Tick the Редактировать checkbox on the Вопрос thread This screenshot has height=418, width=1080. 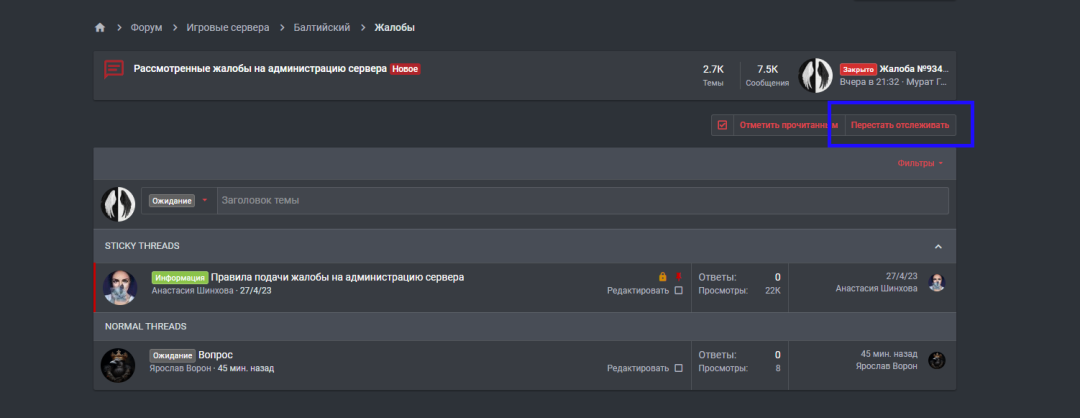(678, 368)
